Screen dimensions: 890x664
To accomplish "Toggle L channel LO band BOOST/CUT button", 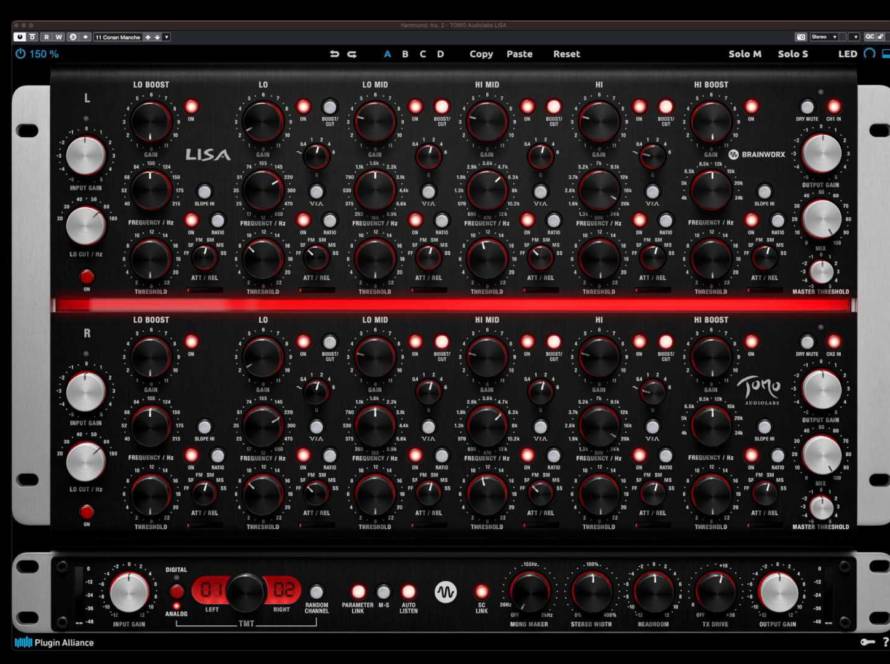I will pos(330,106).
